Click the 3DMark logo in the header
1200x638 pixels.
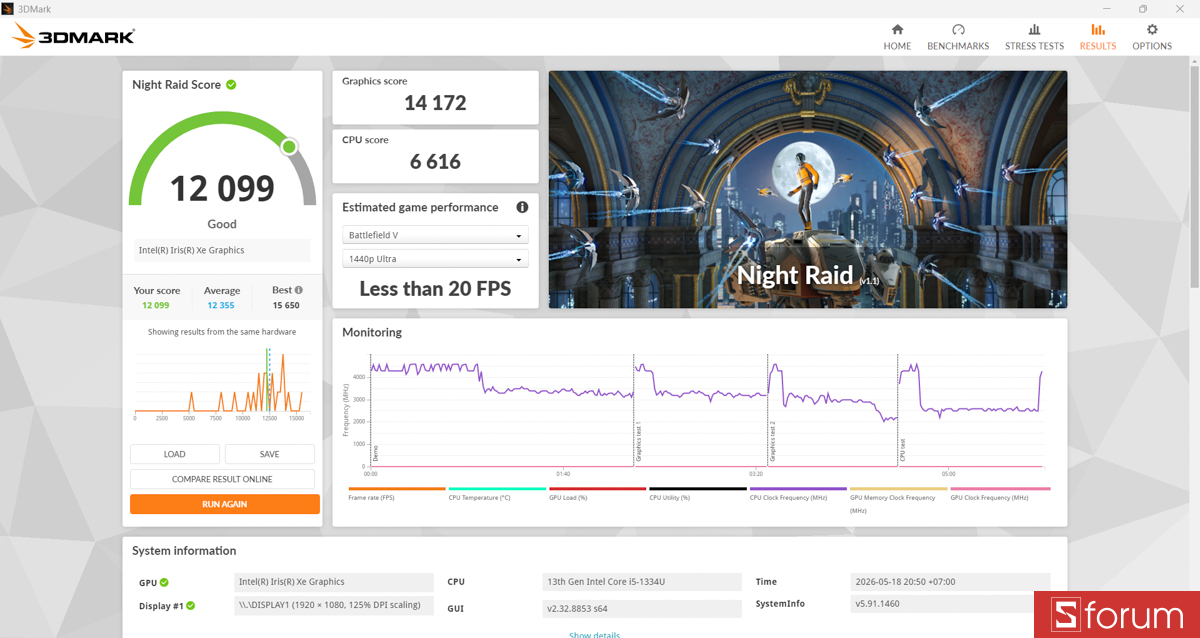(x=73, y=38)
